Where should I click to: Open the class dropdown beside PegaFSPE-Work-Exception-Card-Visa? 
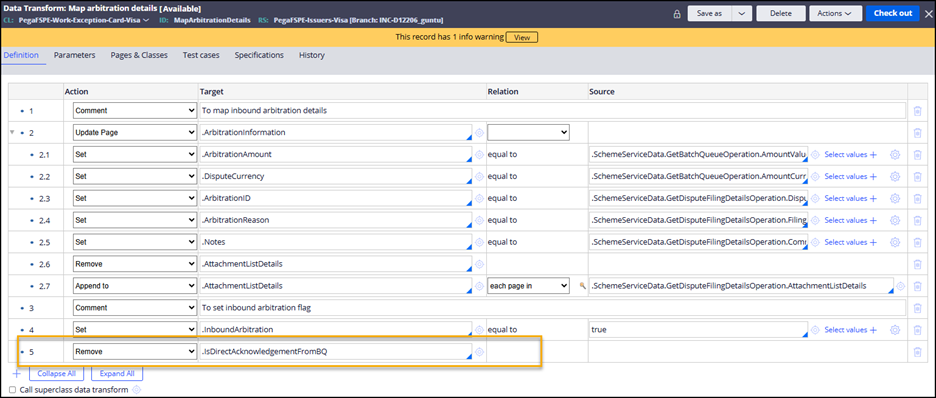coord(146,20)
